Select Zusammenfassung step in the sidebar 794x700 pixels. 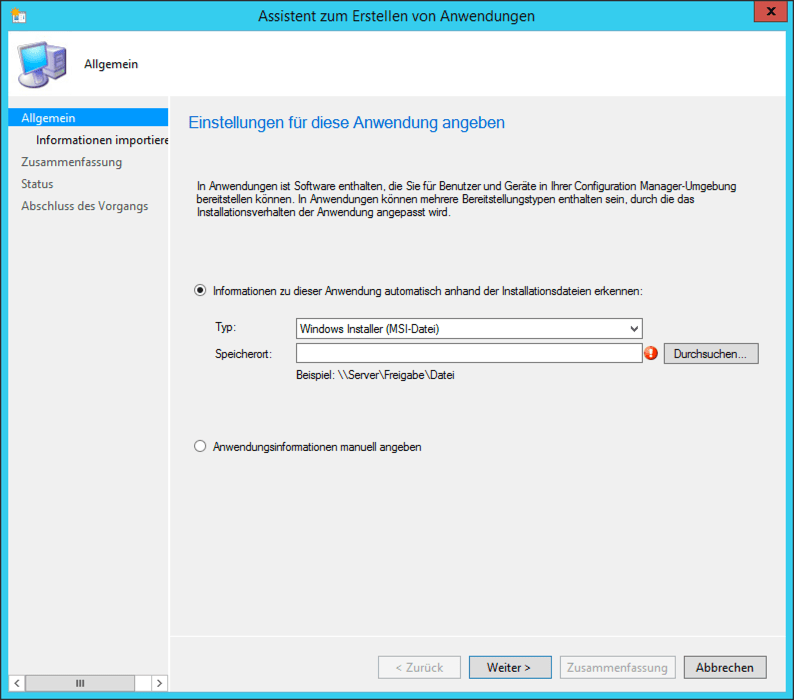point(71,162)
